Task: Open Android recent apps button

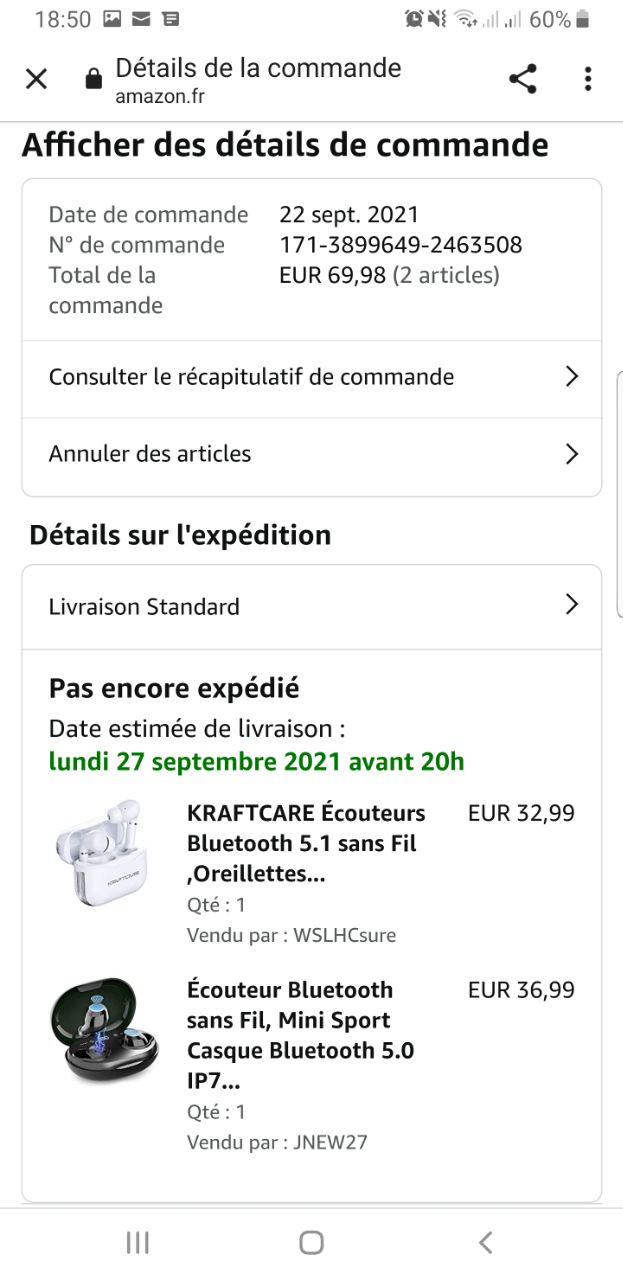Action: 138,1242
